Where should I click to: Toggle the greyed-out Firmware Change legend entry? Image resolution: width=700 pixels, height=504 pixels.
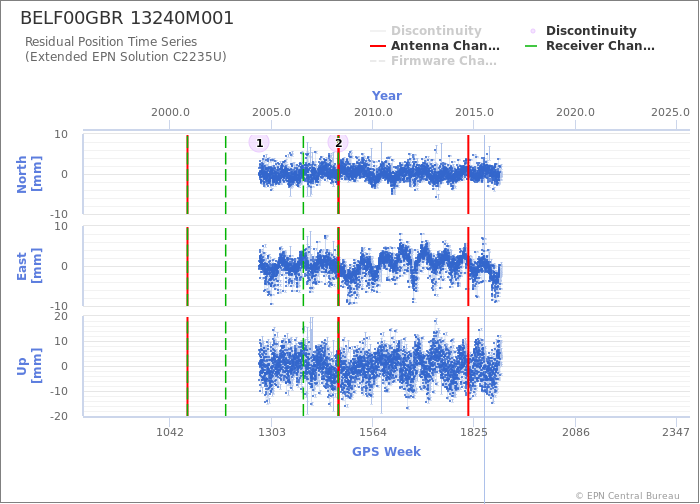[x=433, y=61]
